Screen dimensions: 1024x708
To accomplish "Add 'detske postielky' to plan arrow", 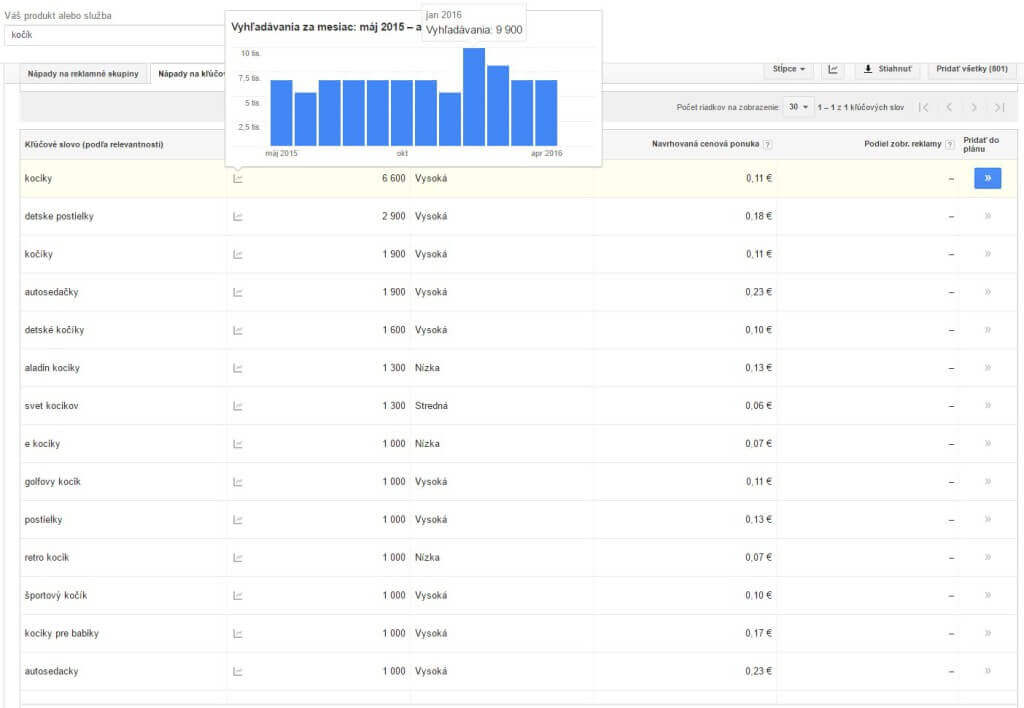I will (x=987, y=216).
